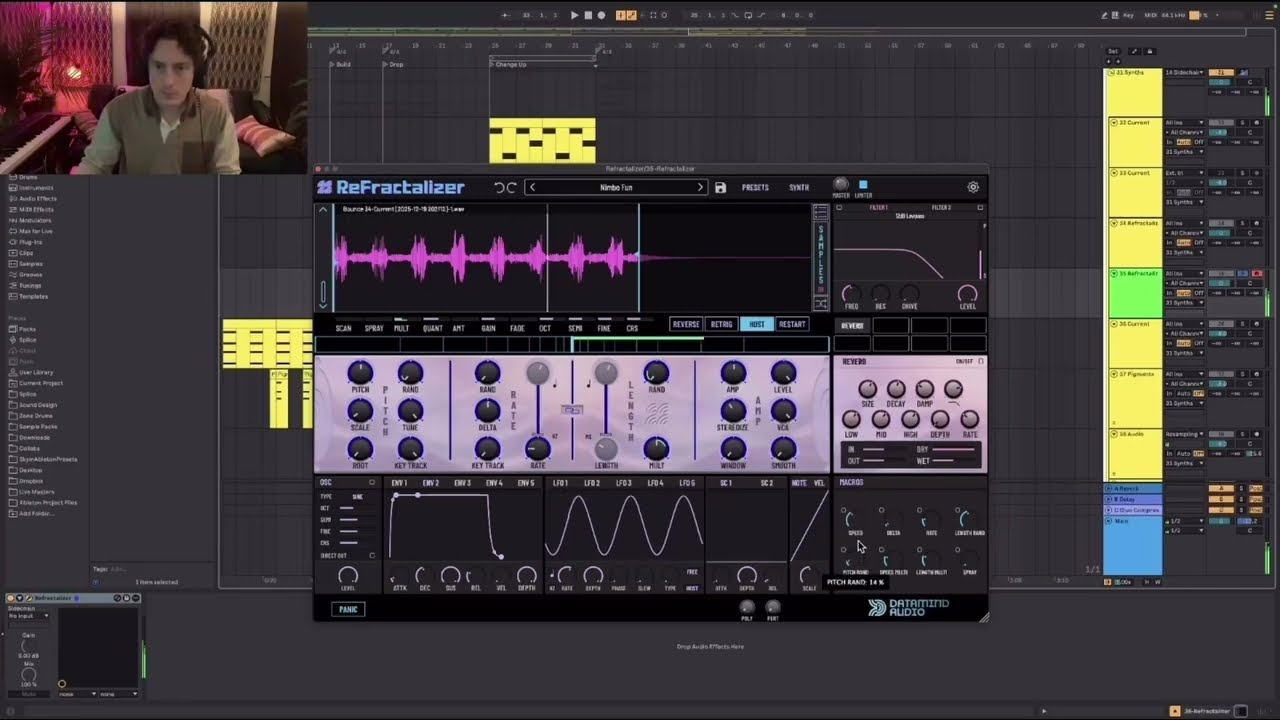Open the ENV 2 tab

click(x=431, y=483)
